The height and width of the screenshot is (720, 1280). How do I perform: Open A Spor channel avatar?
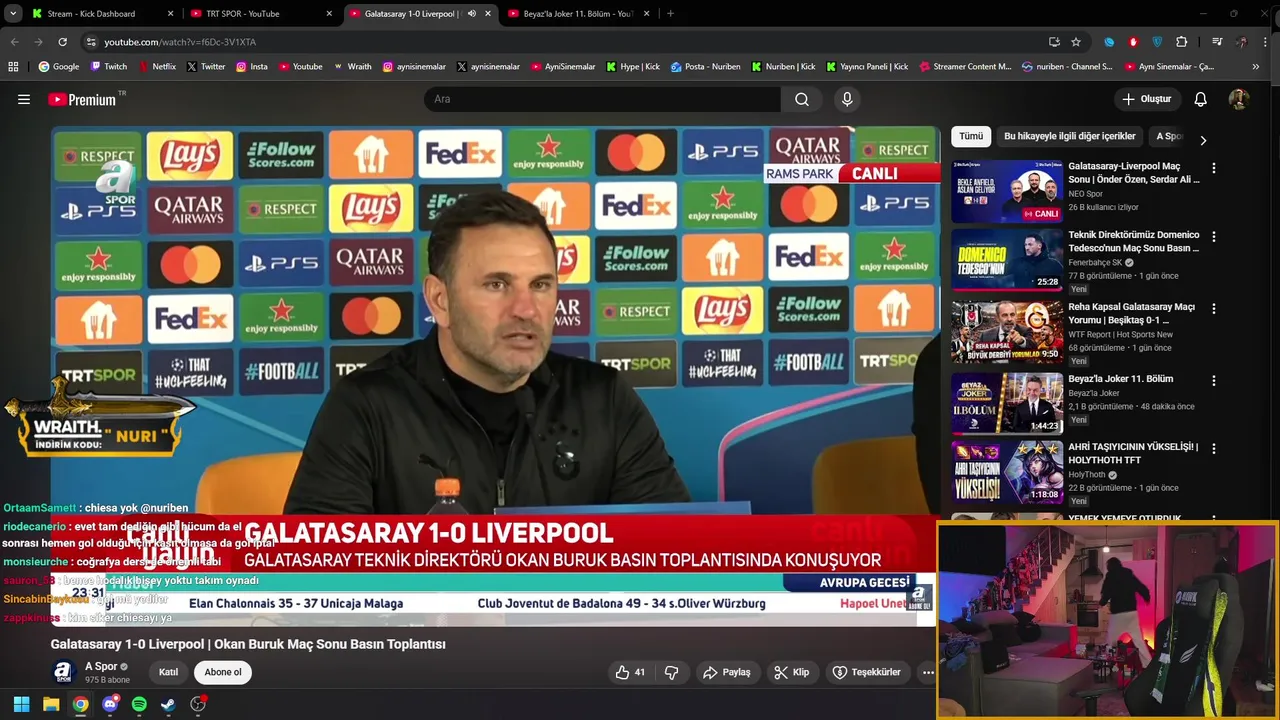pos(63,672)
